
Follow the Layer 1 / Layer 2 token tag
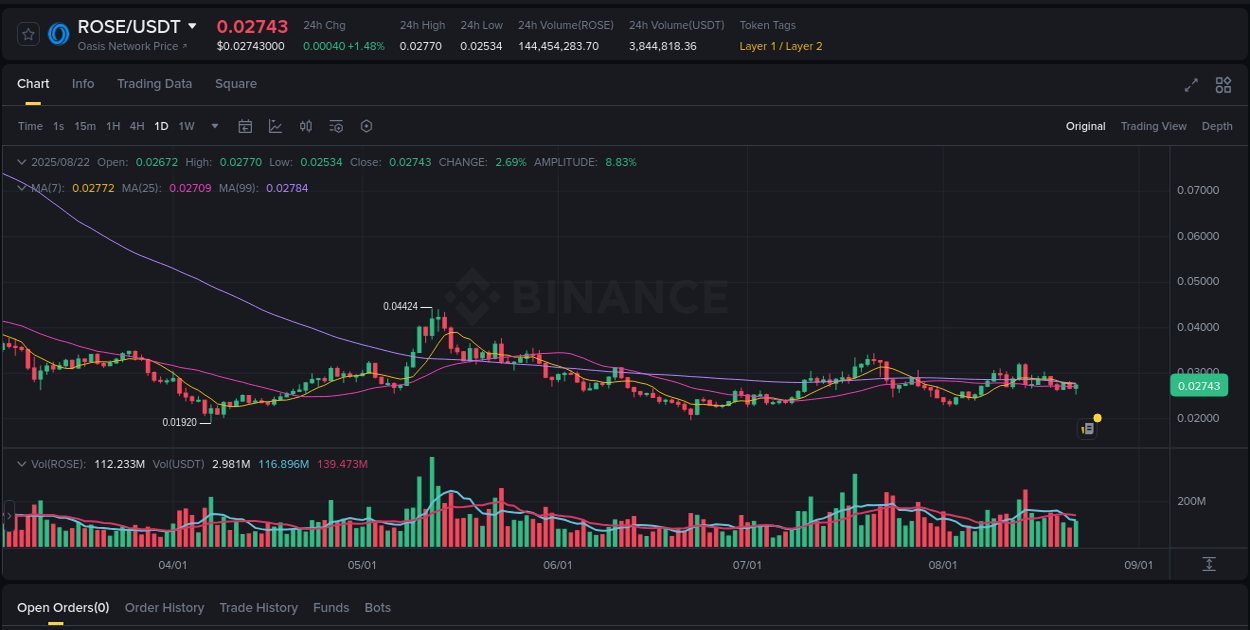point(780,45)
